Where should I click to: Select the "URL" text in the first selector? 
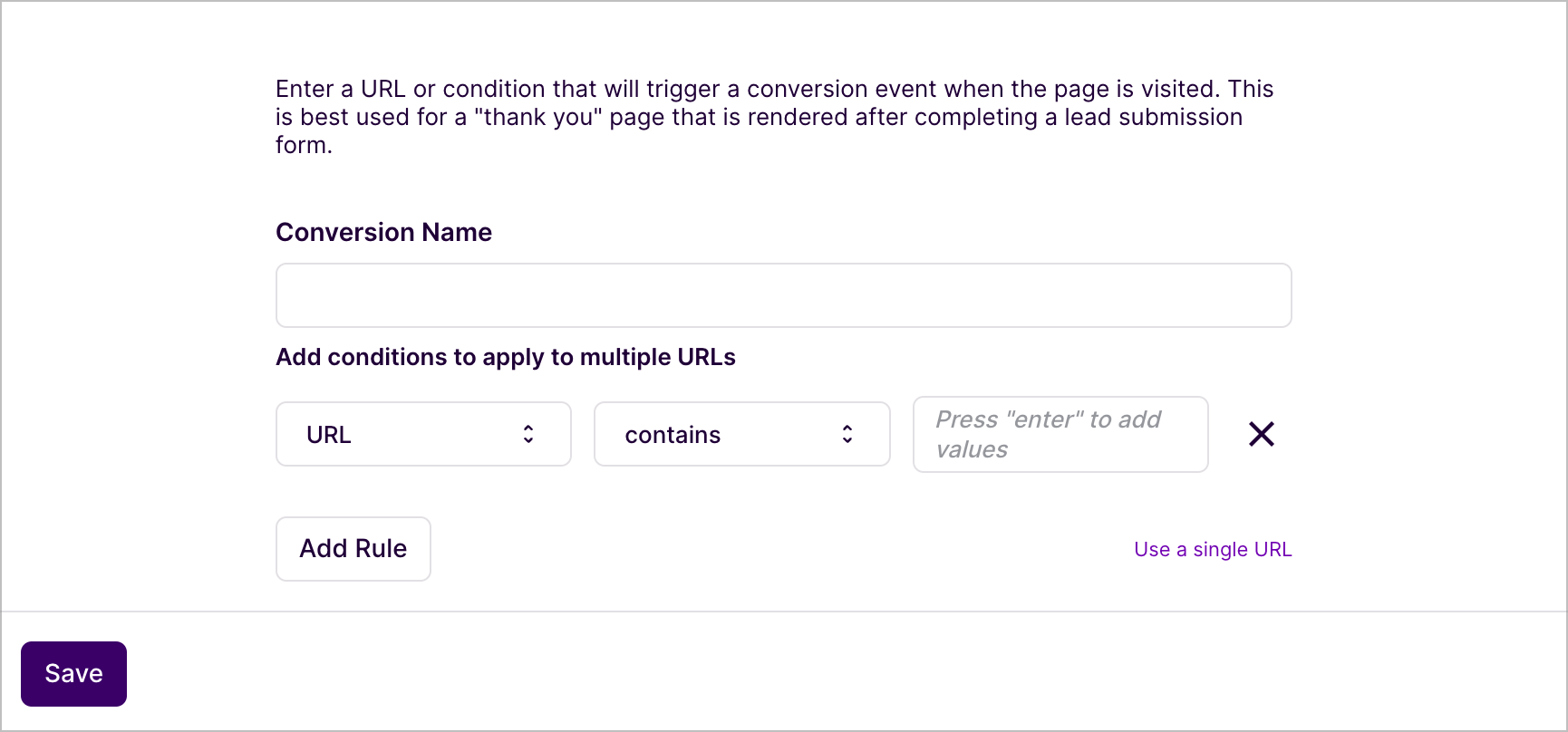328,435
